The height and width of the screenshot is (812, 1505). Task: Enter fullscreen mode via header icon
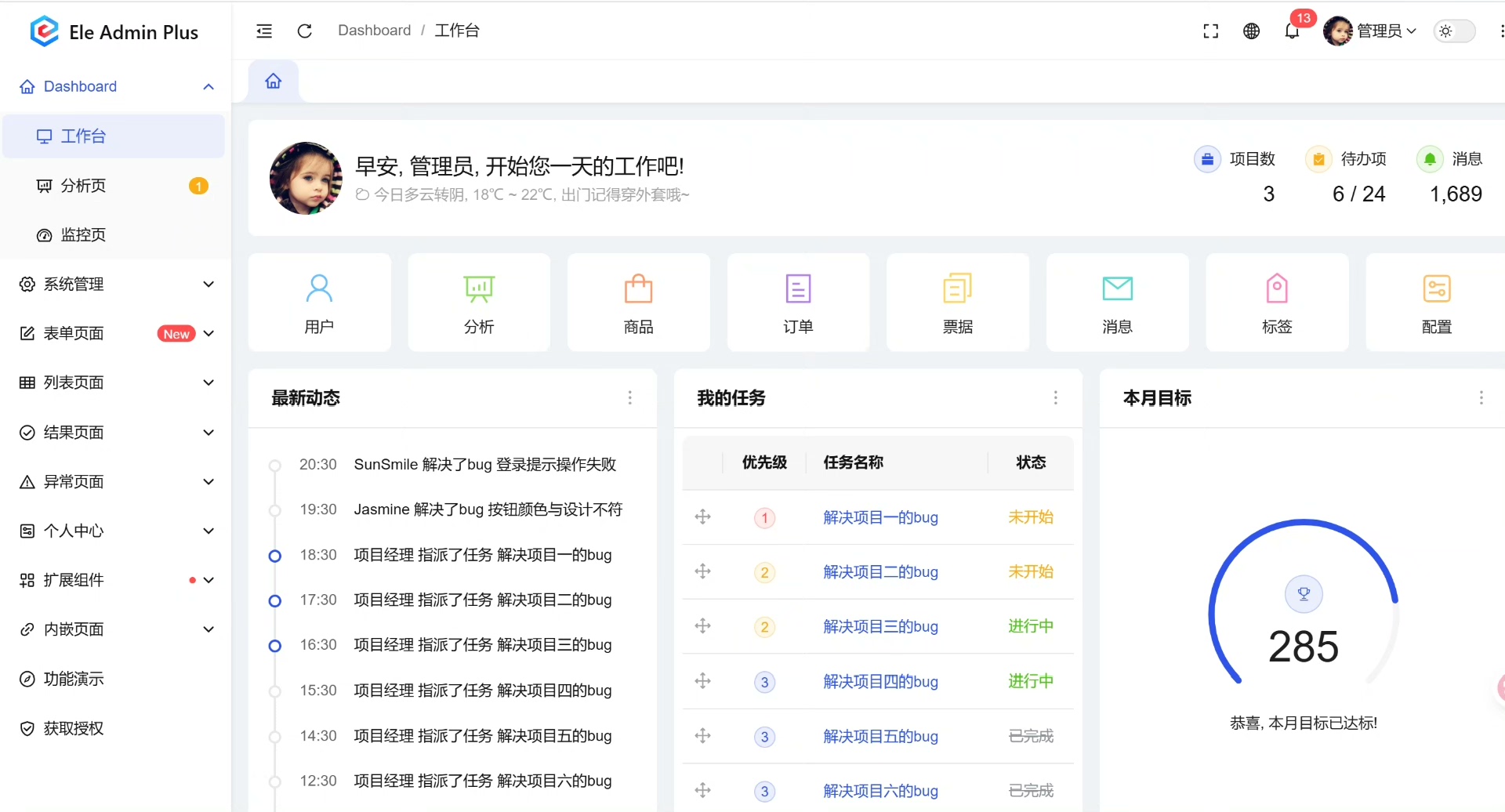click(x=1210, y=31)
